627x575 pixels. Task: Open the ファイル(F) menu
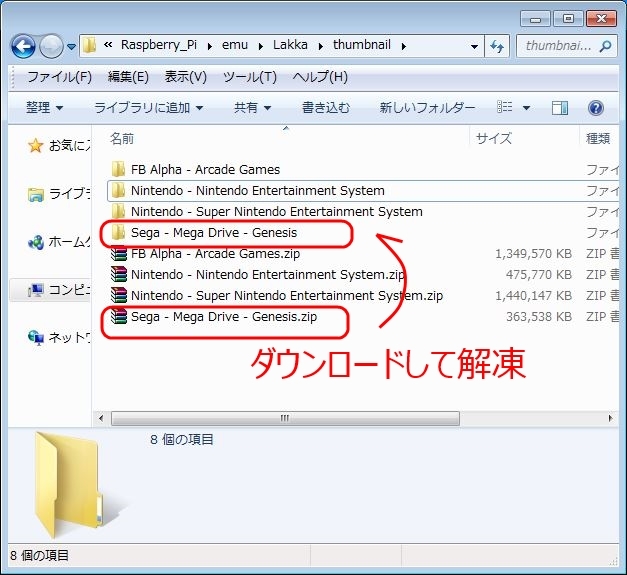point(59,77)
